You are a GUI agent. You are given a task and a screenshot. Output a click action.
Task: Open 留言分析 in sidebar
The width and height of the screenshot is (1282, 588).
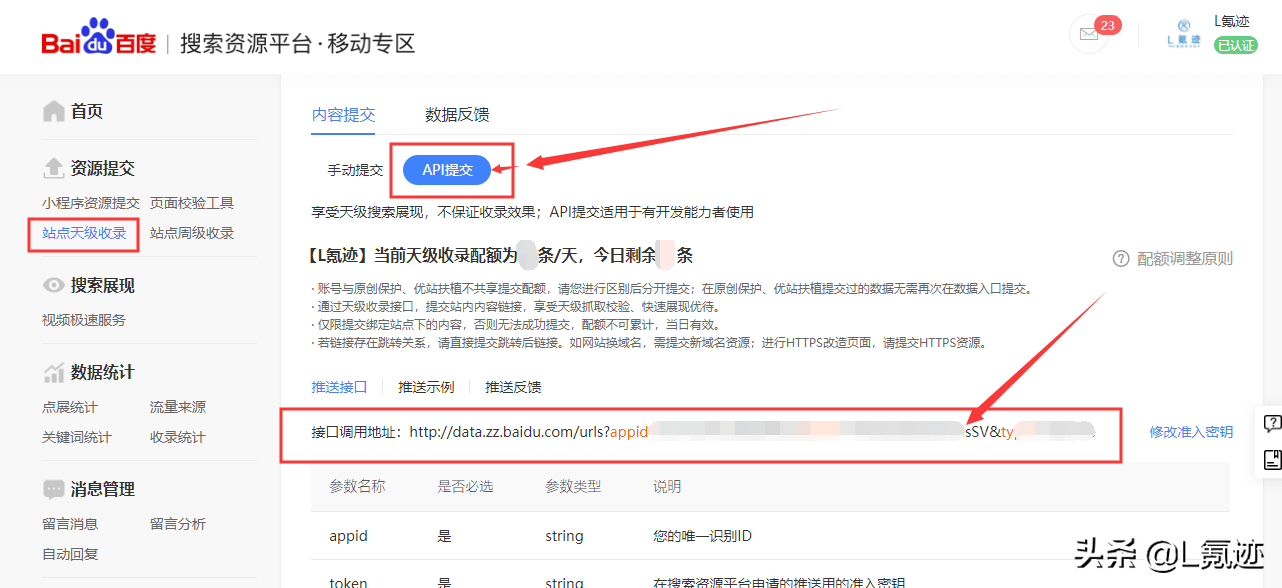pos(178,524)
